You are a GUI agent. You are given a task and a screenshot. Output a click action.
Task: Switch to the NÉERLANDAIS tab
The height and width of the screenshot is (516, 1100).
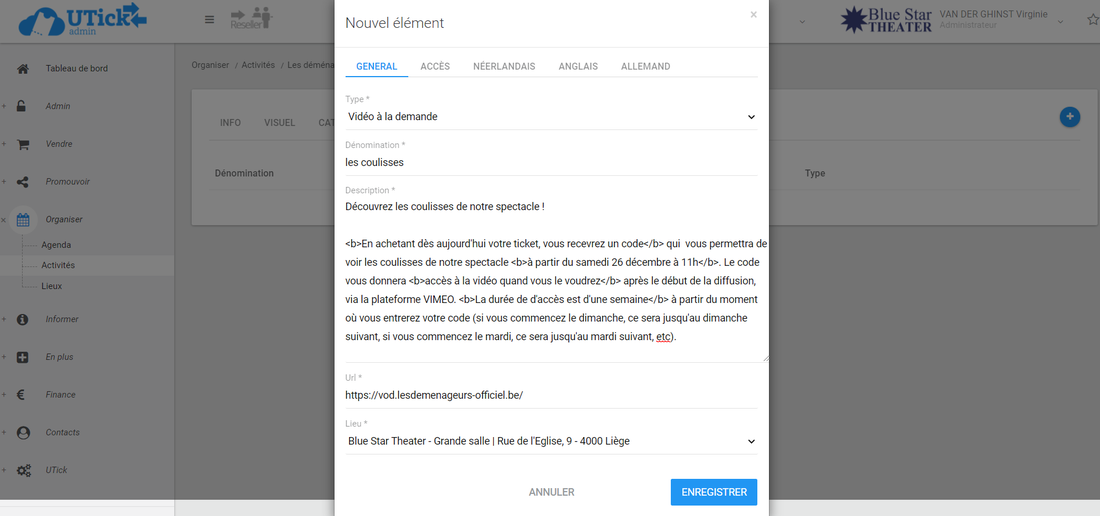503,67
